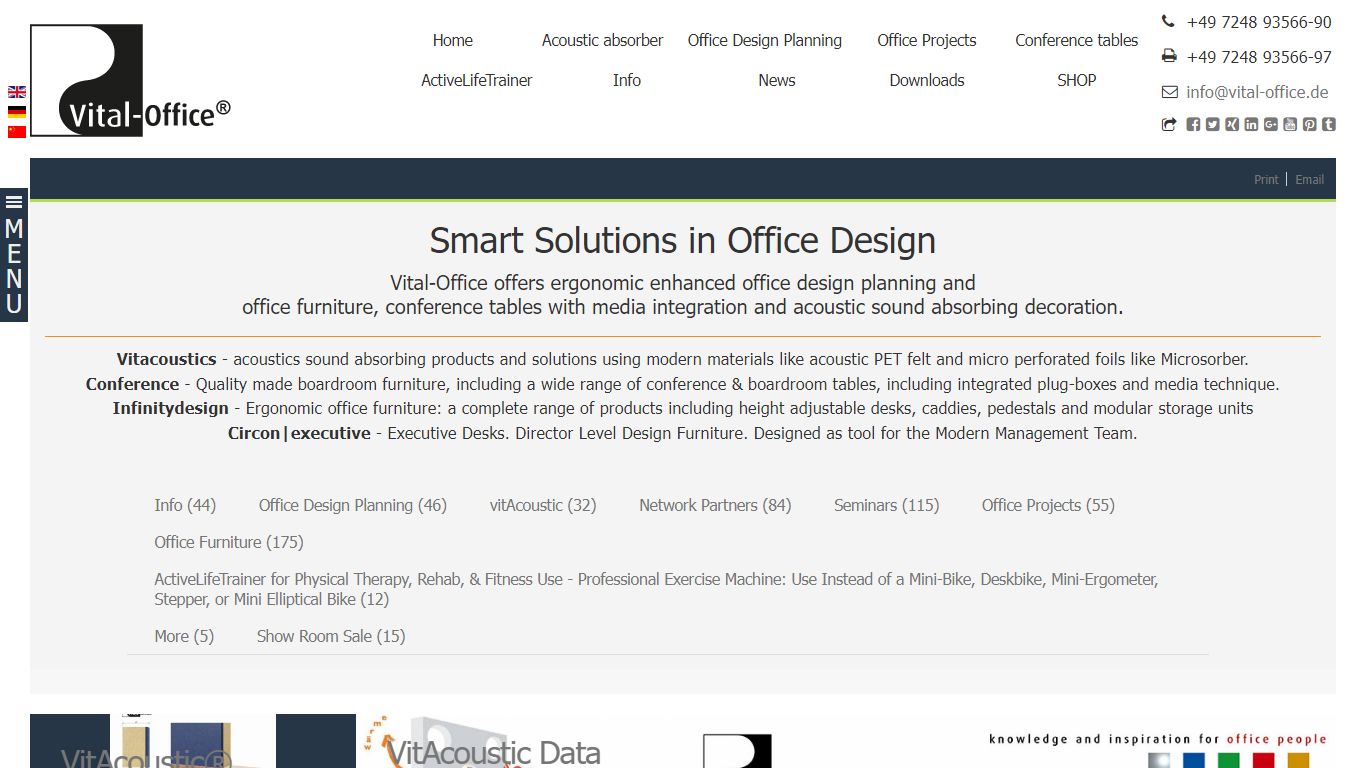Open Acoustic absorber menu item
Viewport: 1366px width, 768px height.
[603, 40]
